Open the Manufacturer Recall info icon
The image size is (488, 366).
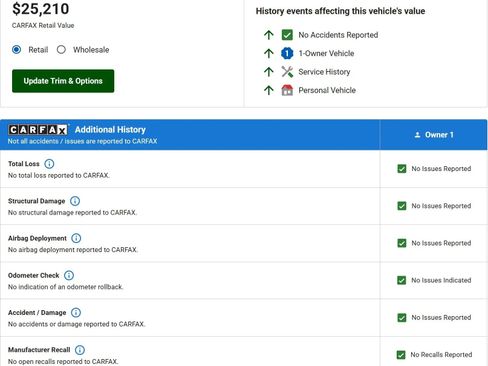80,350
